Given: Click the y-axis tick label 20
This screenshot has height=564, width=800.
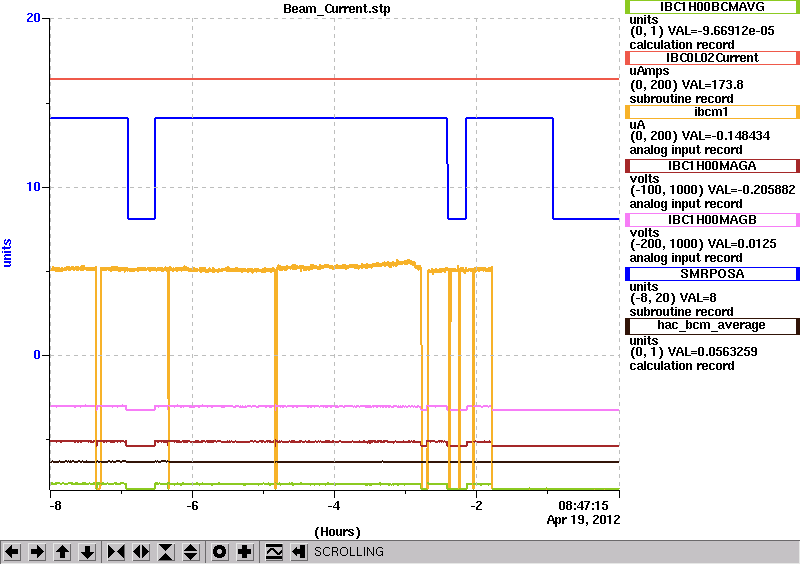Looking at the screenshot, I should [x=33, y=18].
